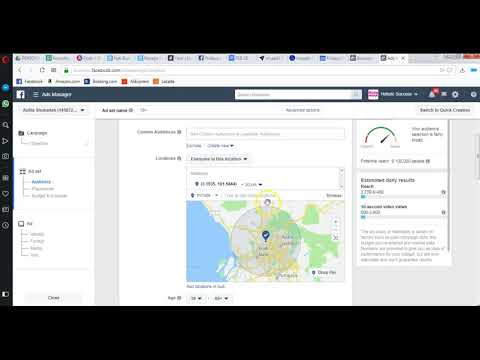
Task: Open the Everyone in this location dropdown
Action: point(219,159)
